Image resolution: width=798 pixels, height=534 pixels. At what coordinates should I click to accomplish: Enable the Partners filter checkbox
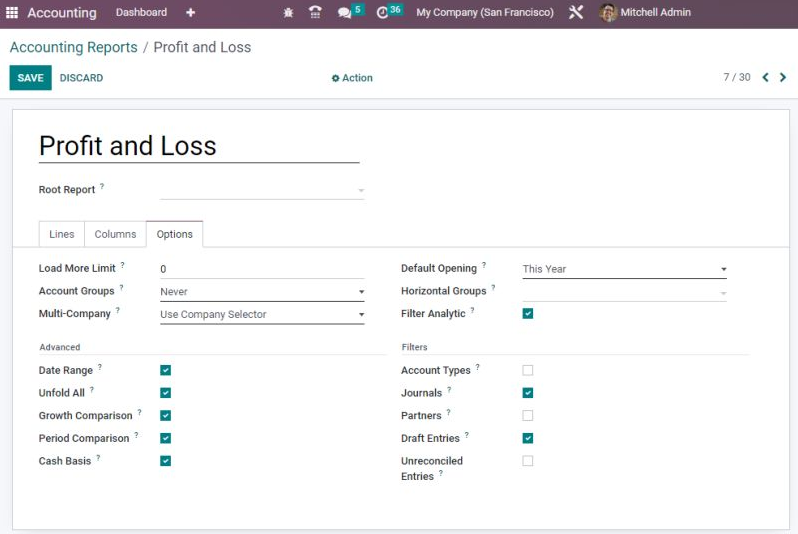coord(528,415)
